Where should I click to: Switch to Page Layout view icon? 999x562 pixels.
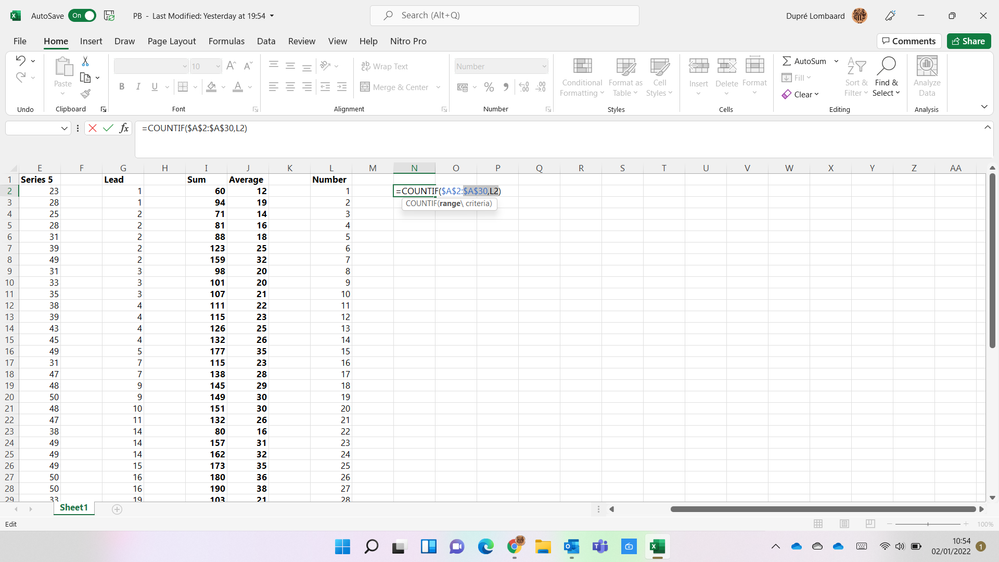[844, 524]
